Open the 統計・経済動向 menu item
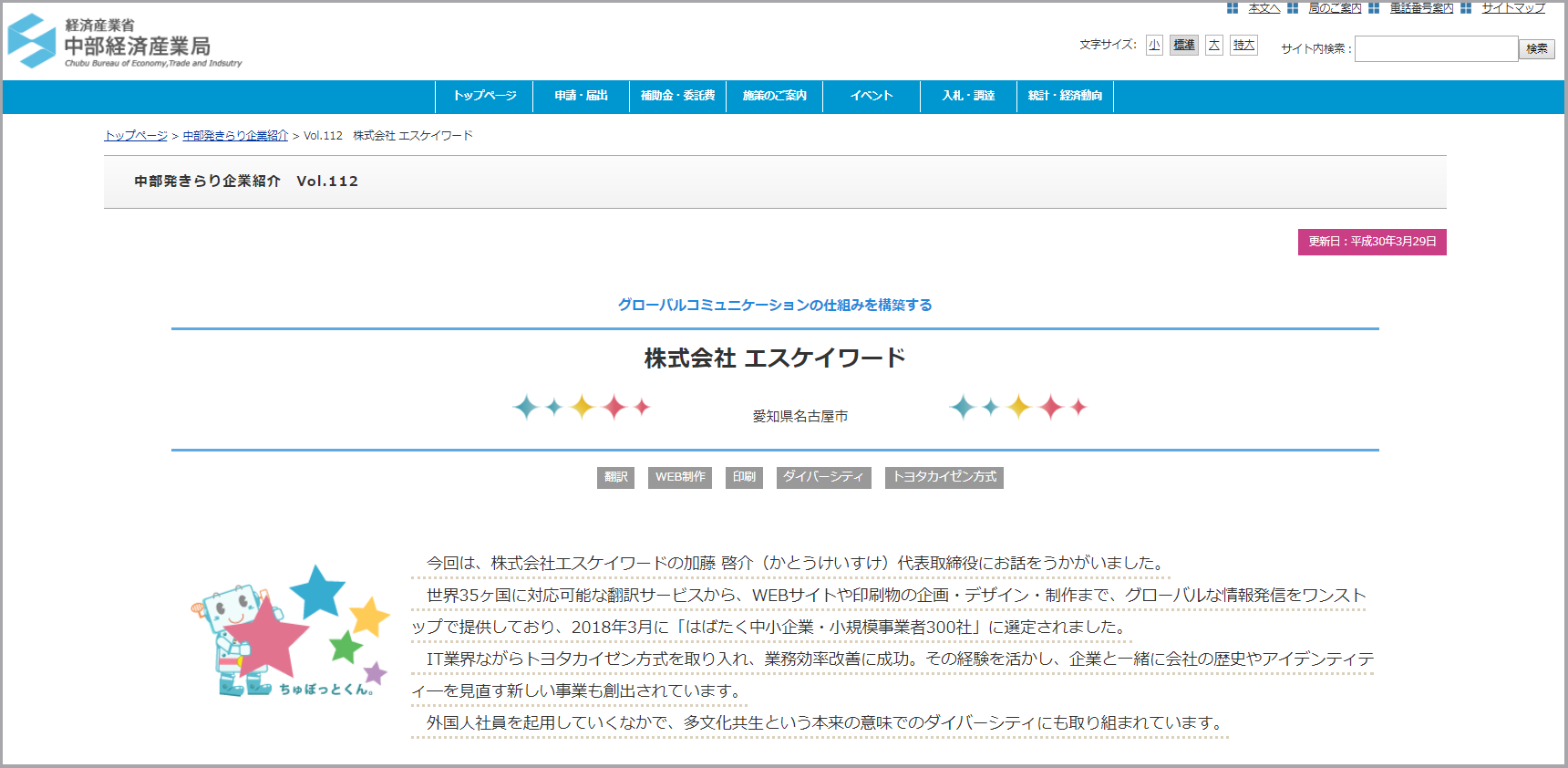 pos(1065,96)
